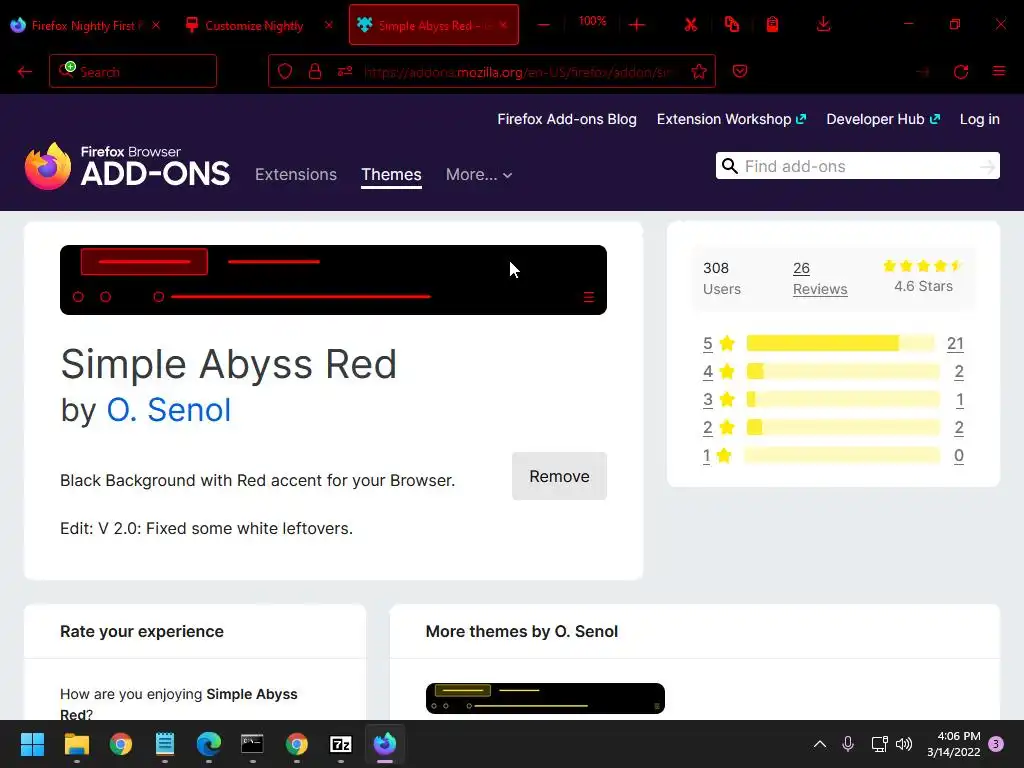This screenshot has height=768, width=1024.
Task: Open the Command Prompt taskbar icon
Action: click(252, 744)
